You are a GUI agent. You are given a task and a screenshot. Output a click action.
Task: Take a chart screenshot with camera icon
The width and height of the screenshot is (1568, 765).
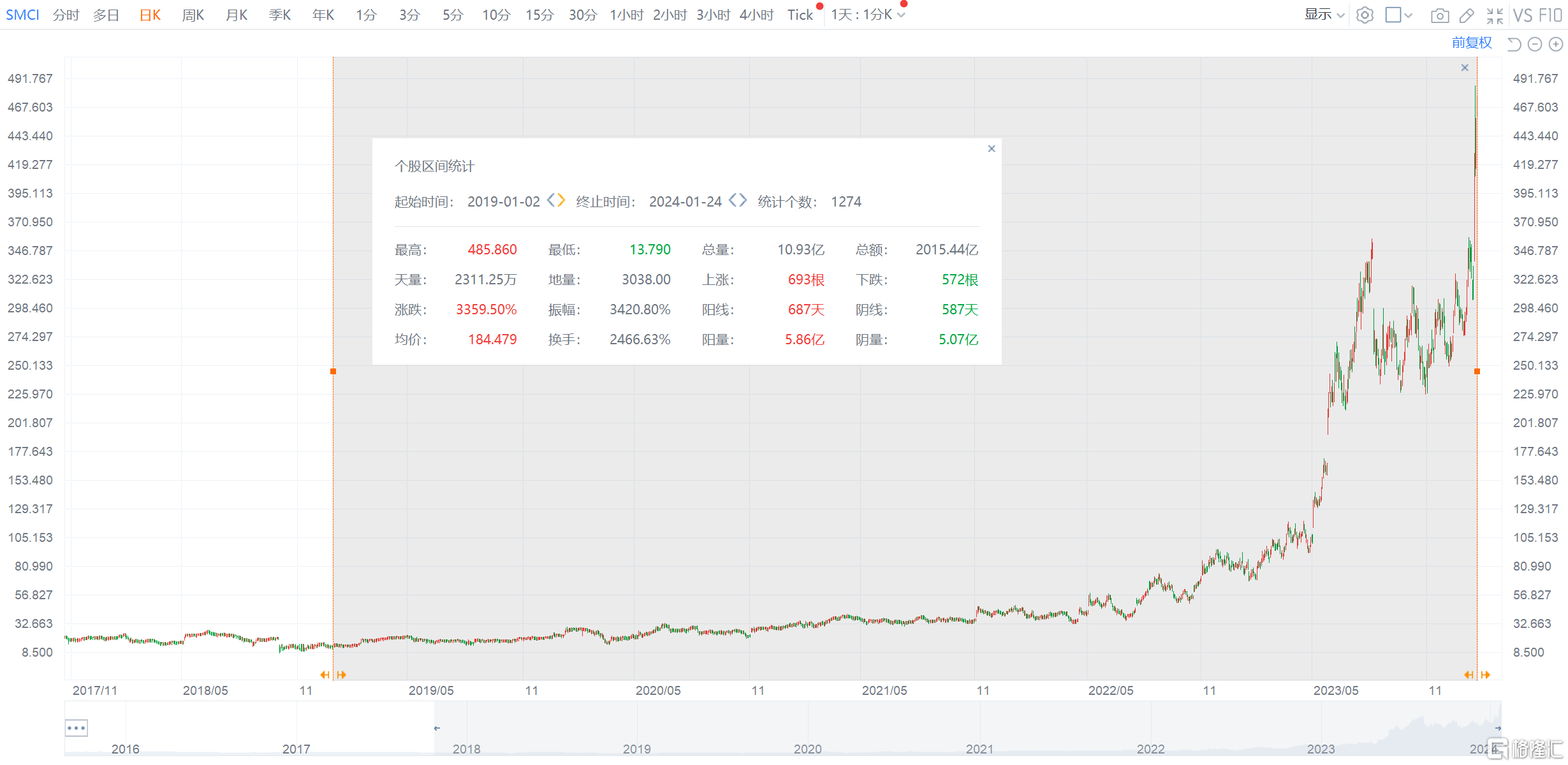(1439, 15)
